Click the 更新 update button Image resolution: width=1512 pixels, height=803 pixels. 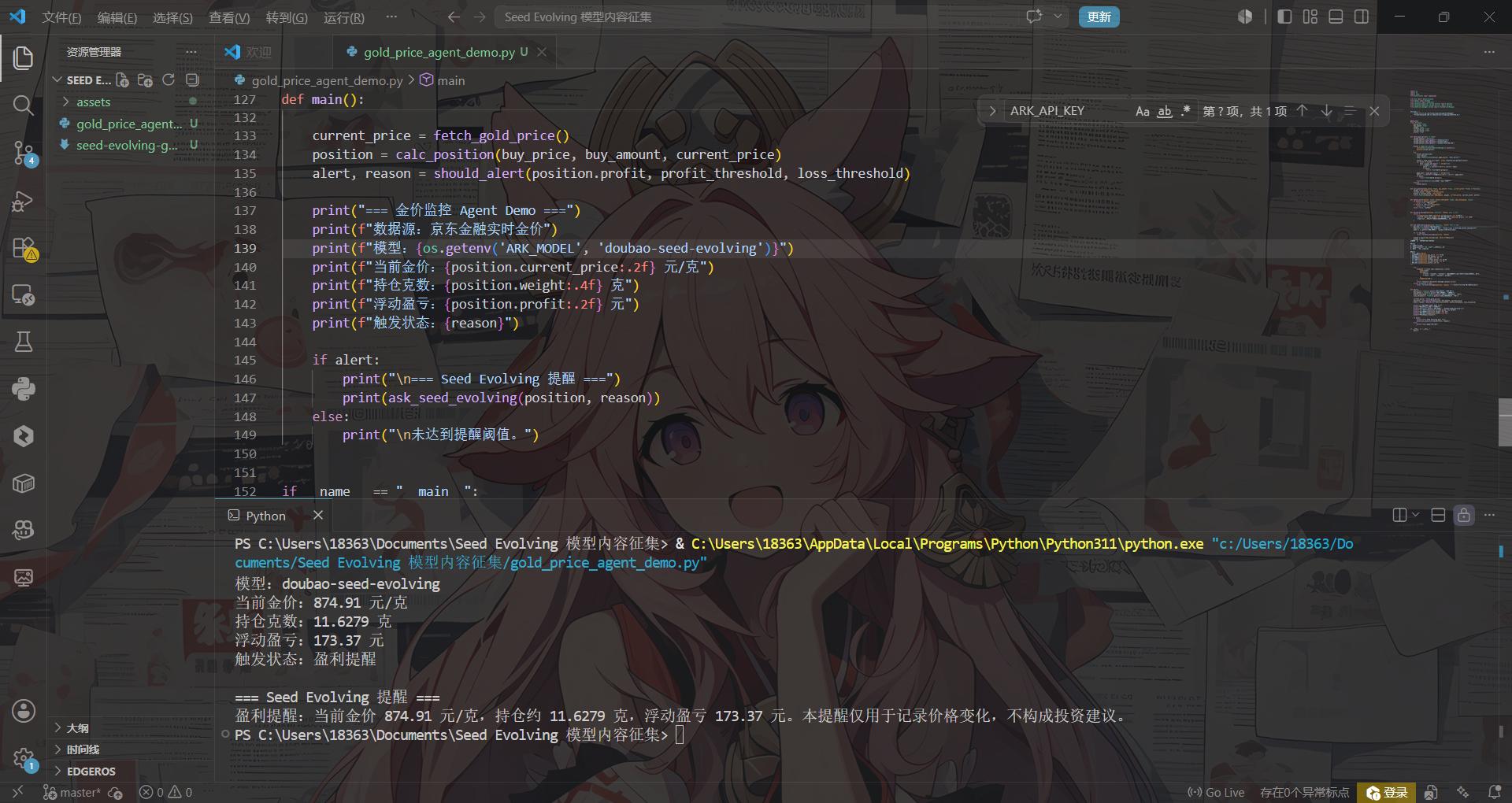[1099, 17]
